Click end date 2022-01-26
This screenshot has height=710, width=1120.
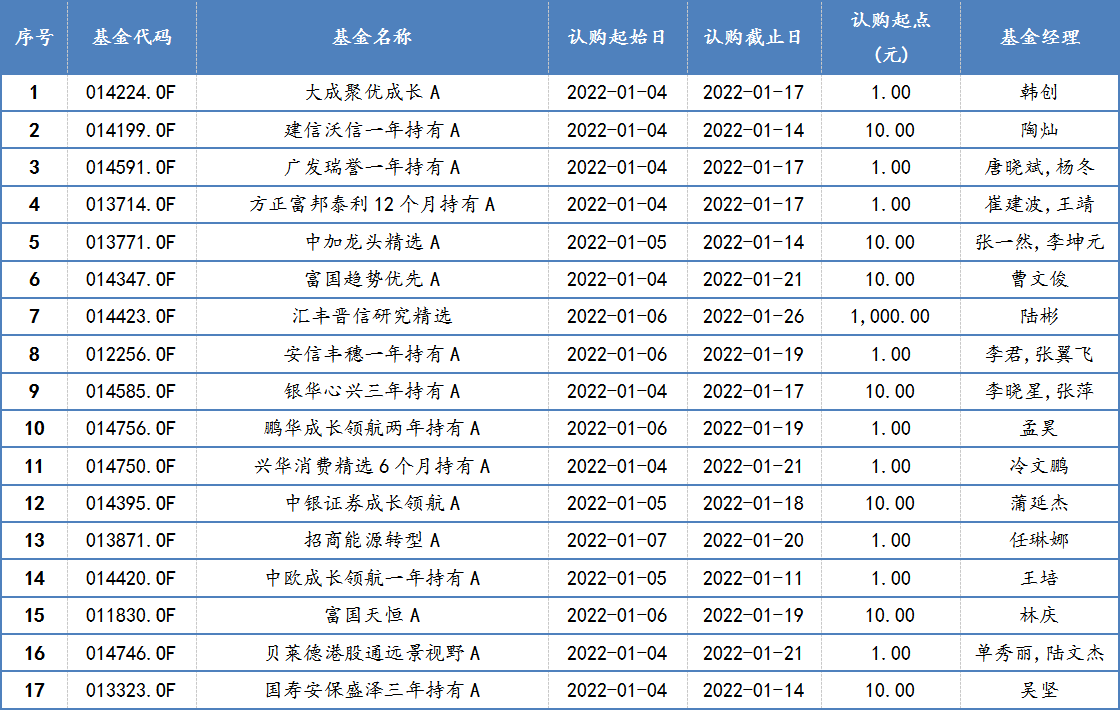pyautogui.click(x=754, y=317)
